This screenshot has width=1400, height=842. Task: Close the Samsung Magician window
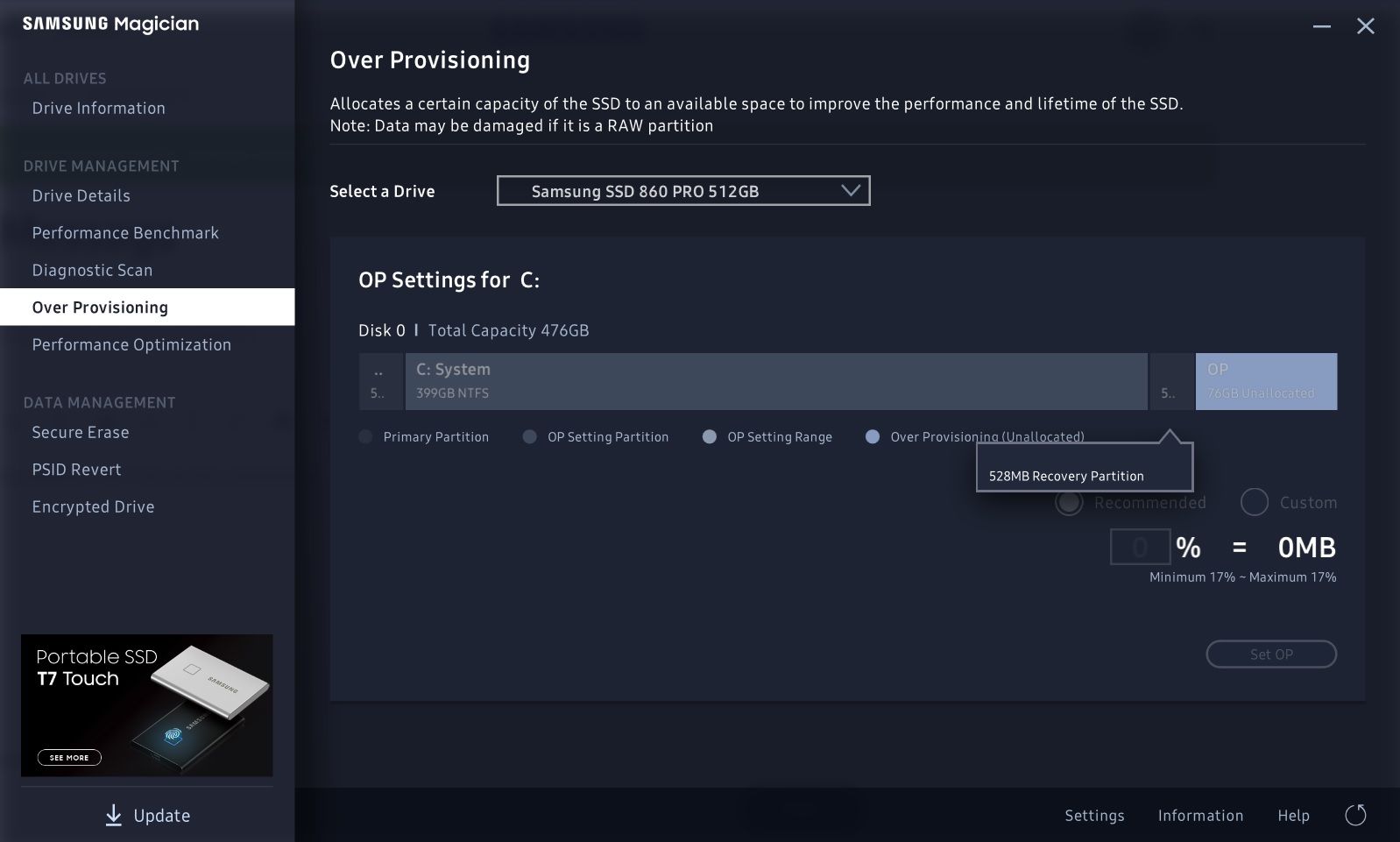tap(1365, 26)
